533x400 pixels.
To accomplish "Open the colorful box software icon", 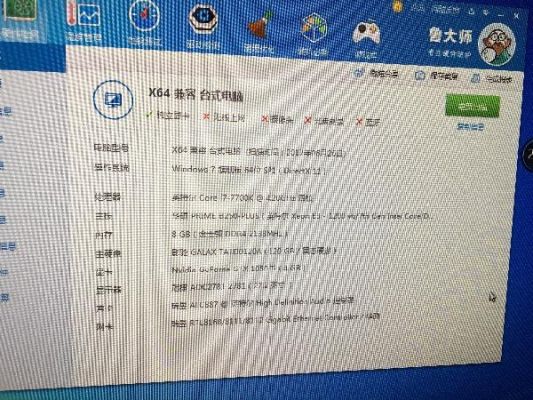I will [x=313, y=34].
